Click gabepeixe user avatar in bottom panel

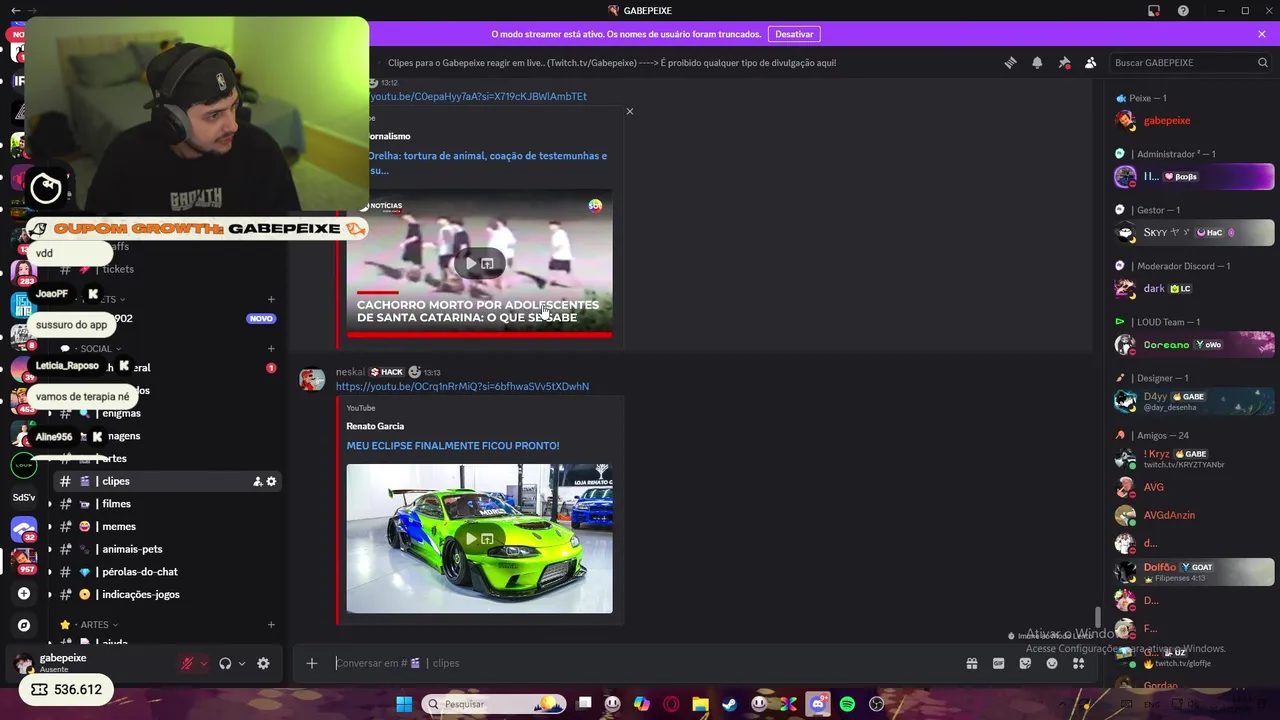[23, 663]
